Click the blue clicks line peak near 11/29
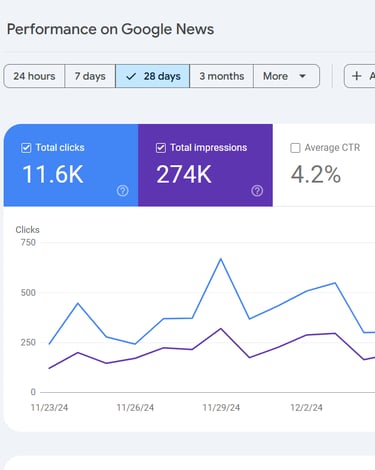 (221, 259)
